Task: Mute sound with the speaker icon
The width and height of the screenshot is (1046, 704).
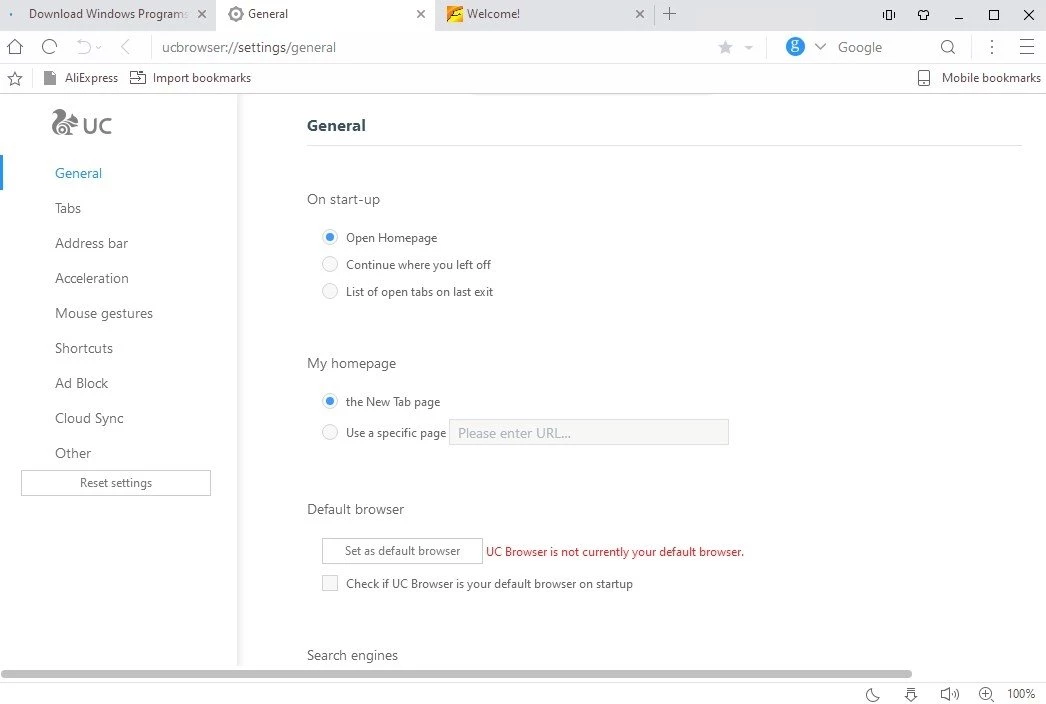Action: pyautogui.click(x=949, y=694)
